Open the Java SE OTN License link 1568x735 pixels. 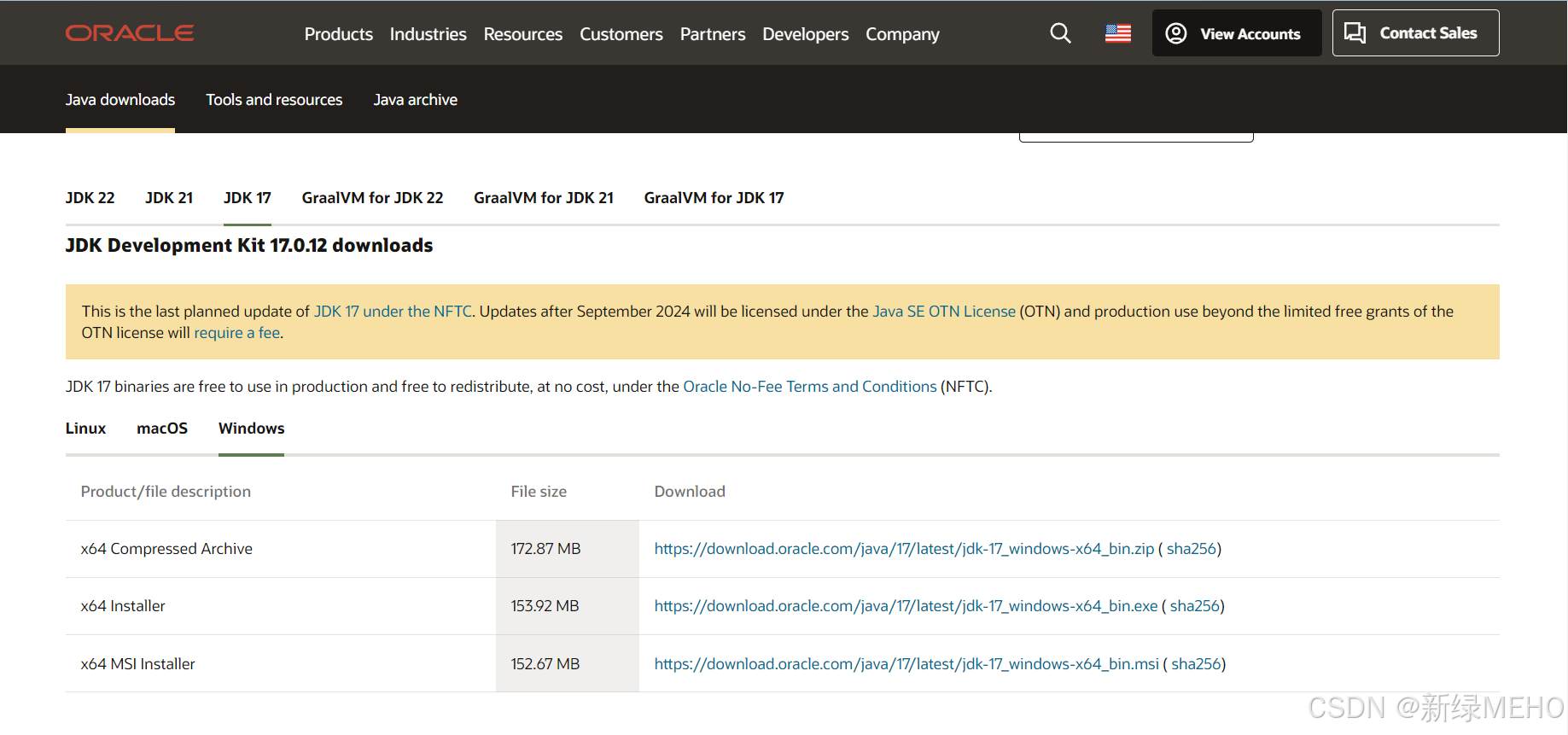943,312
